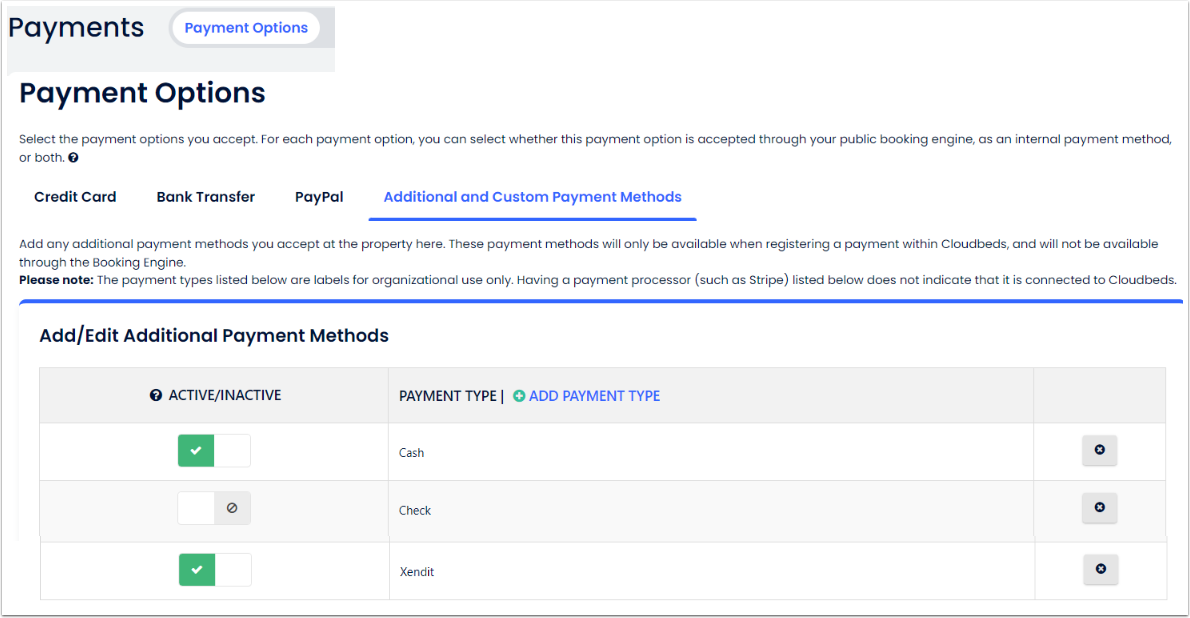Delete the Cash payment type
The image size is (1190, 618).
click(1099, 451)
